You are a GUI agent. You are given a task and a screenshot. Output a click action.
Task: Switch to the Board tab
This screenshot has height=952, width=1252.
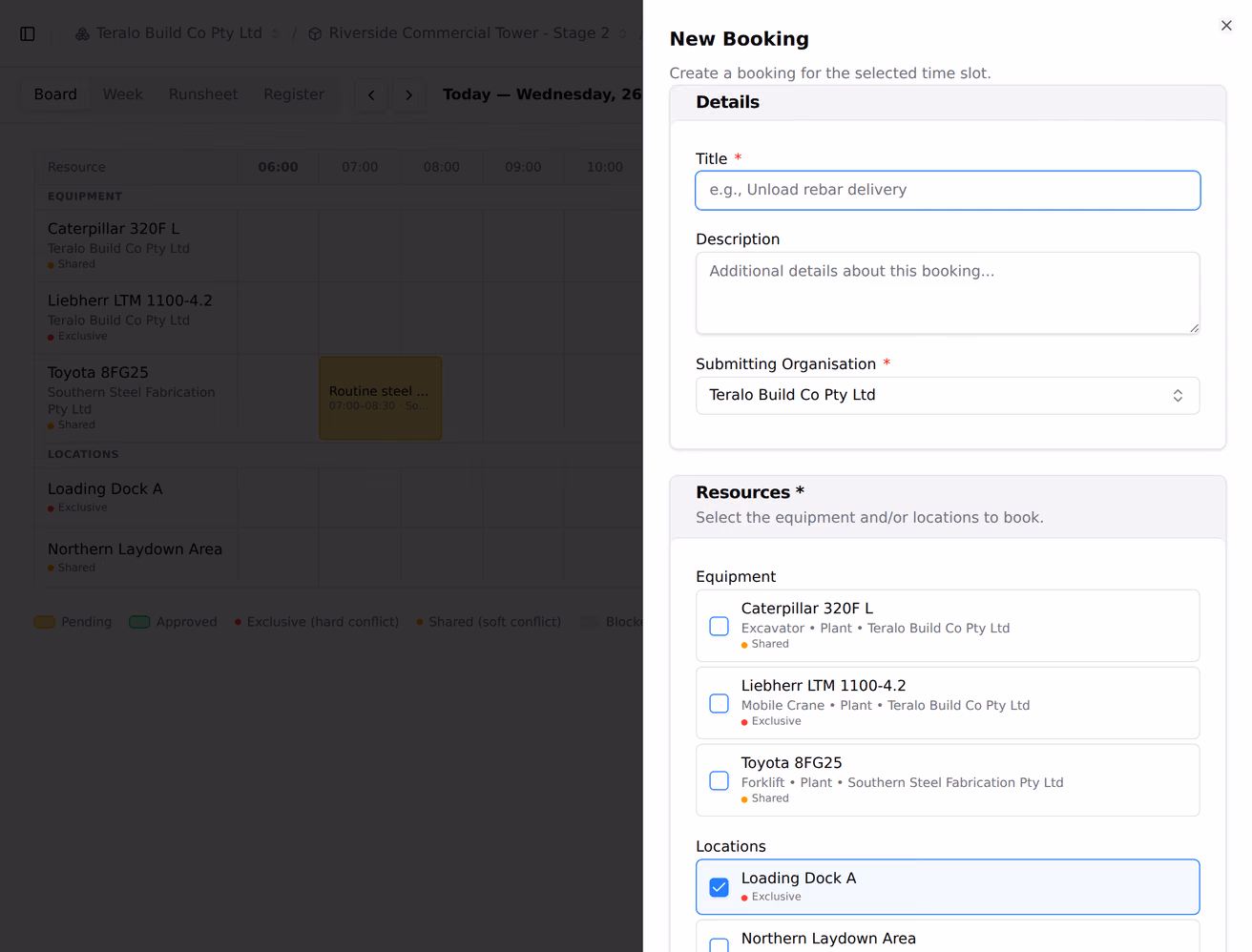coord(55,94)
